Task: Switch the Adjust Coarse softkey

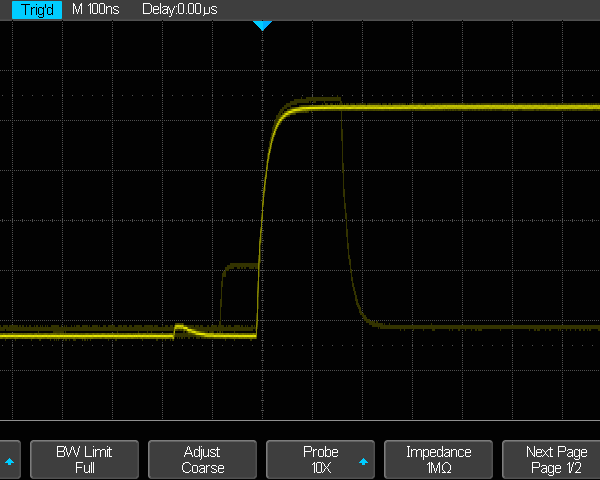Action: [202, 460]
